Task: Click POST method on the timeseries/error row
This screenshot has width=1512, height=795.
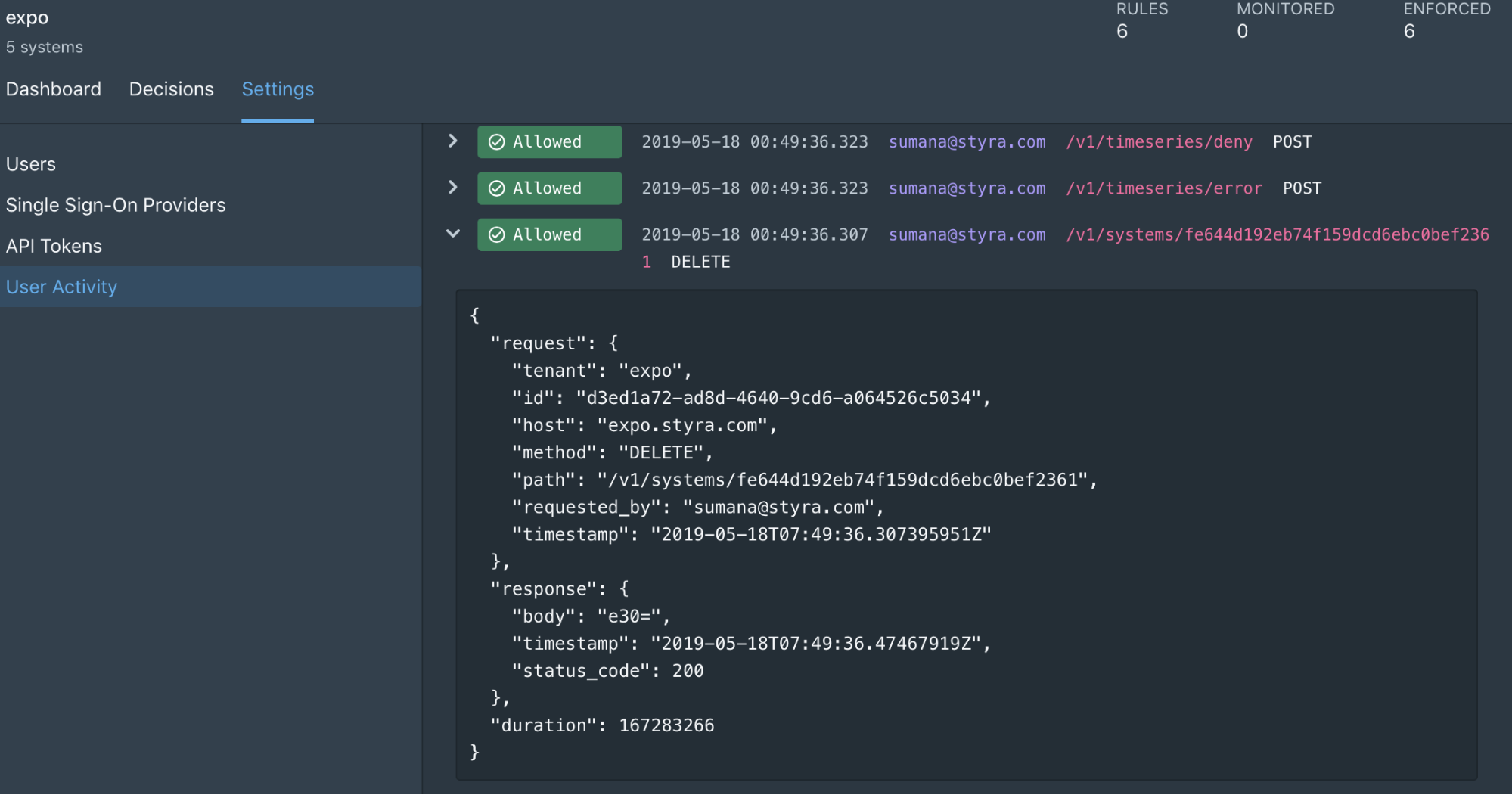Action: pos(1302,188)
